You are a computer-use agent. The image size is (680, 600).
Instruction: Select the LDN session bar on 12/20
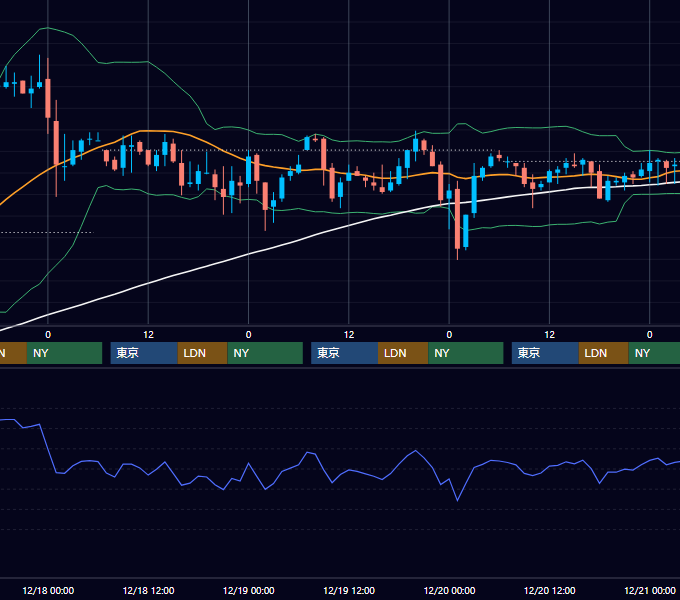pos(604,353)
